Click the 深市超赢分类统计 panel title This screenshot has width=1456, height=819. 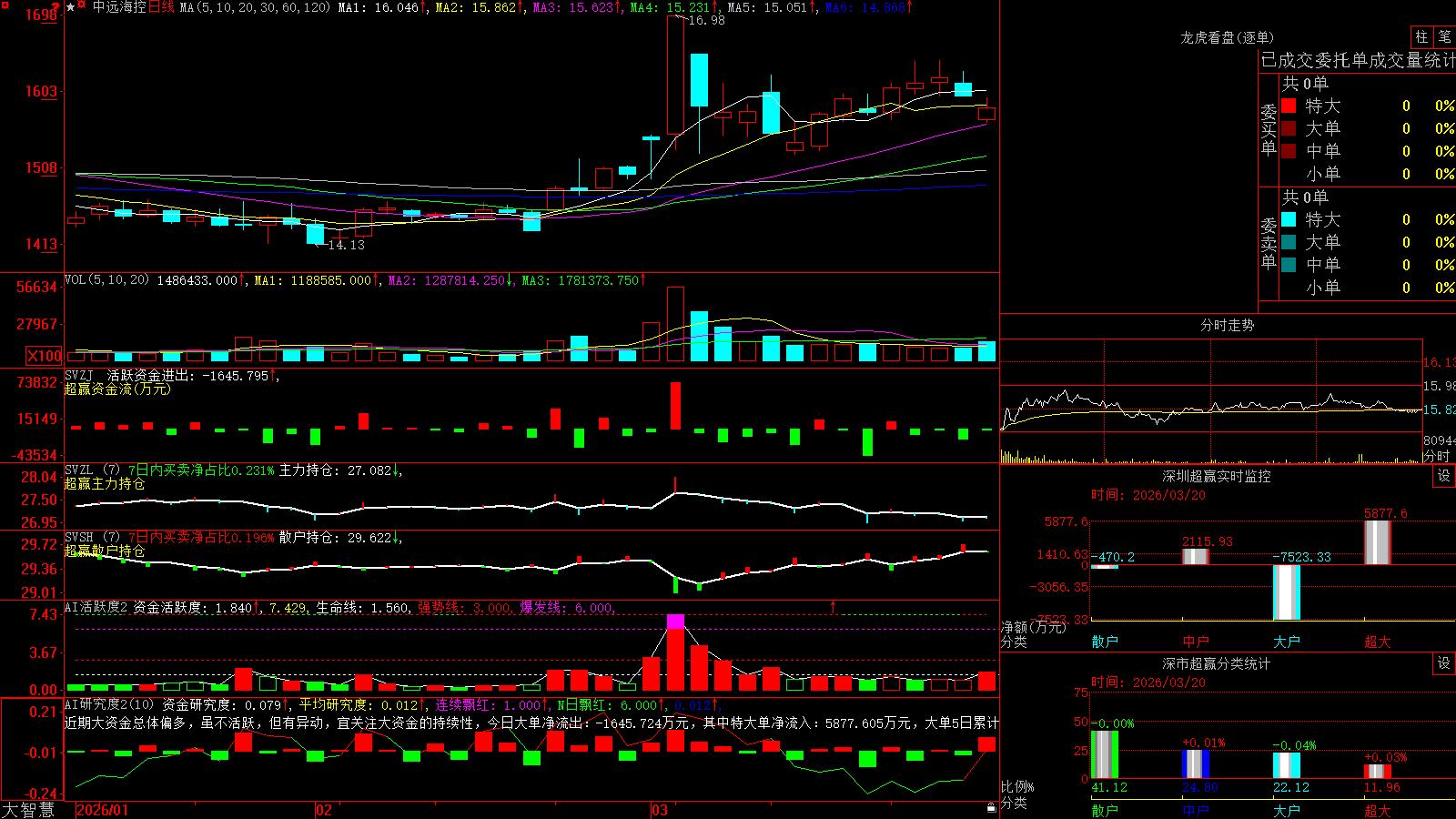[1217, 663]
